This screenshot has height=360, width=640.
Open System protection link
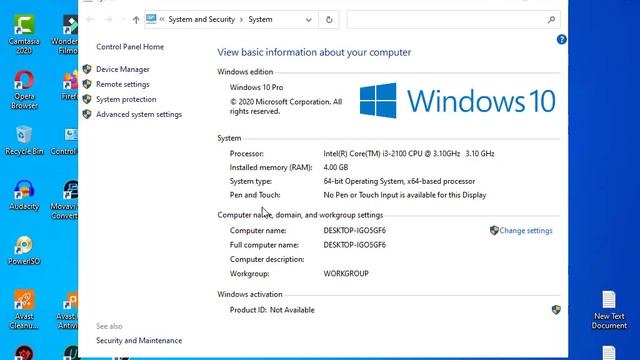(126, 99)
